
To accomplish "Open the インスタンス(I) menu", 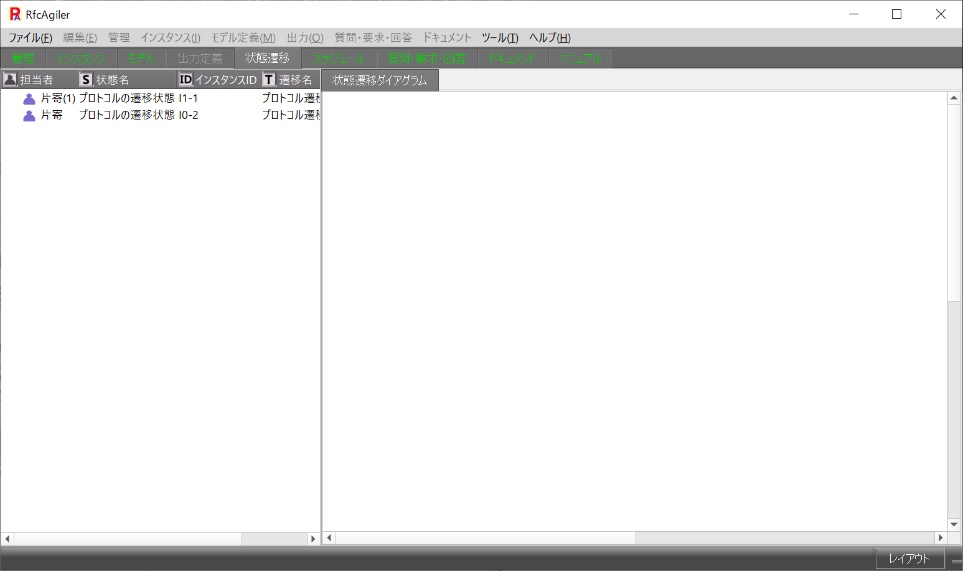I will click(170, 37).
